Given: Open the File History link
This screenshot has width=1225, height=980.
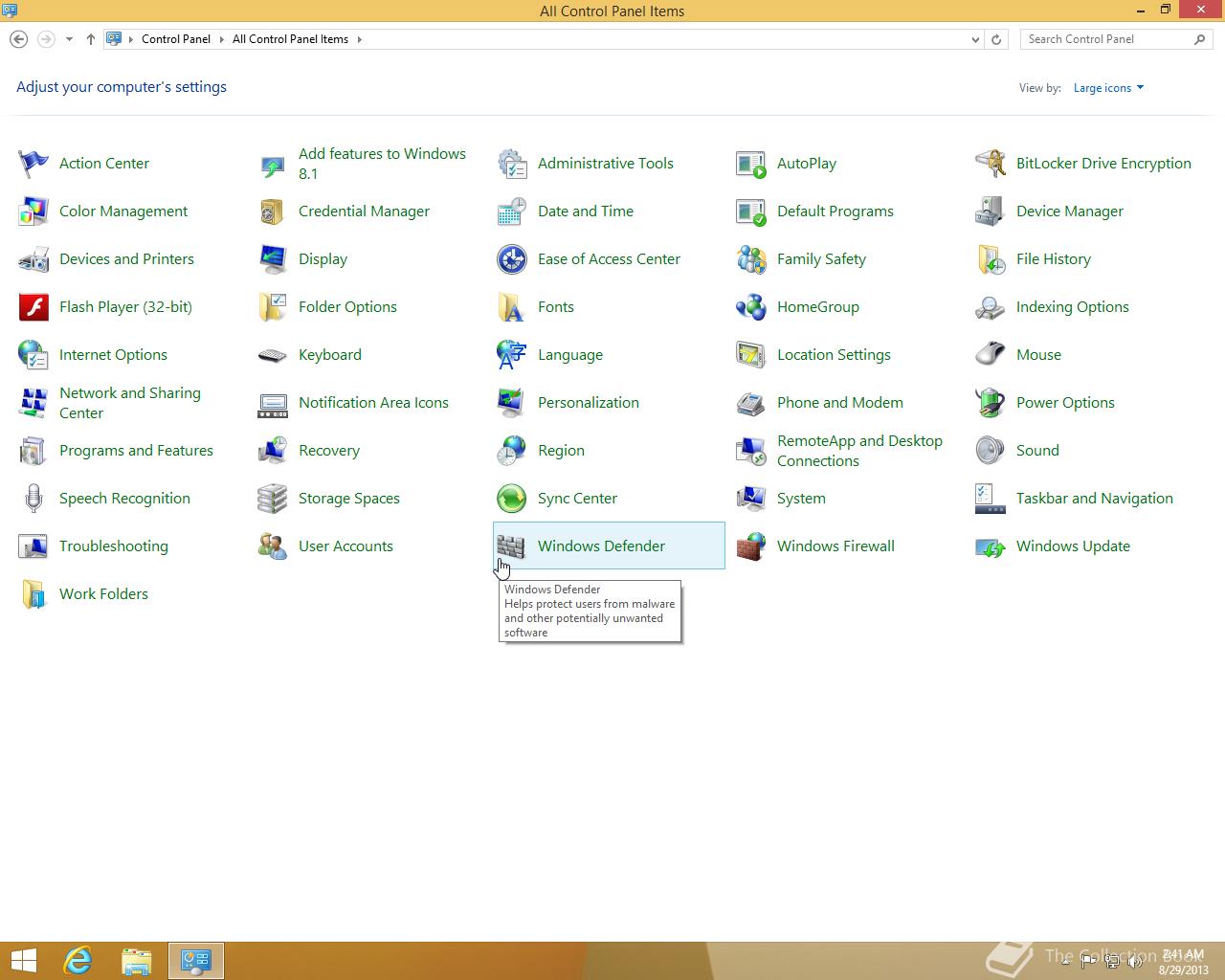Looking at the screenshot, I should (x=1054, y=259).
